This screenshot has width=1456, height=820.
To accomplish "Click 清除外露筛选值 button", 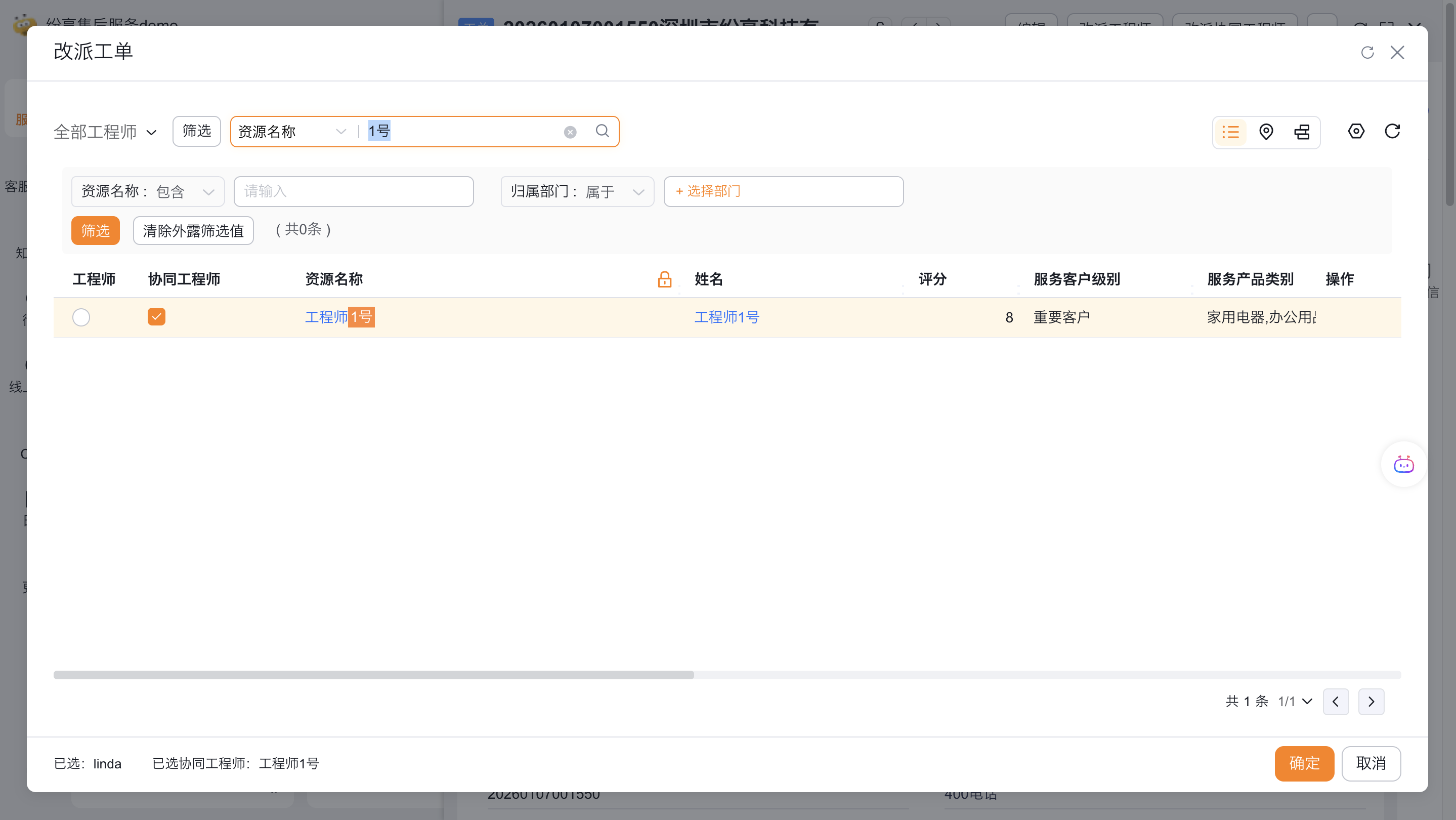I will point(193,231).
